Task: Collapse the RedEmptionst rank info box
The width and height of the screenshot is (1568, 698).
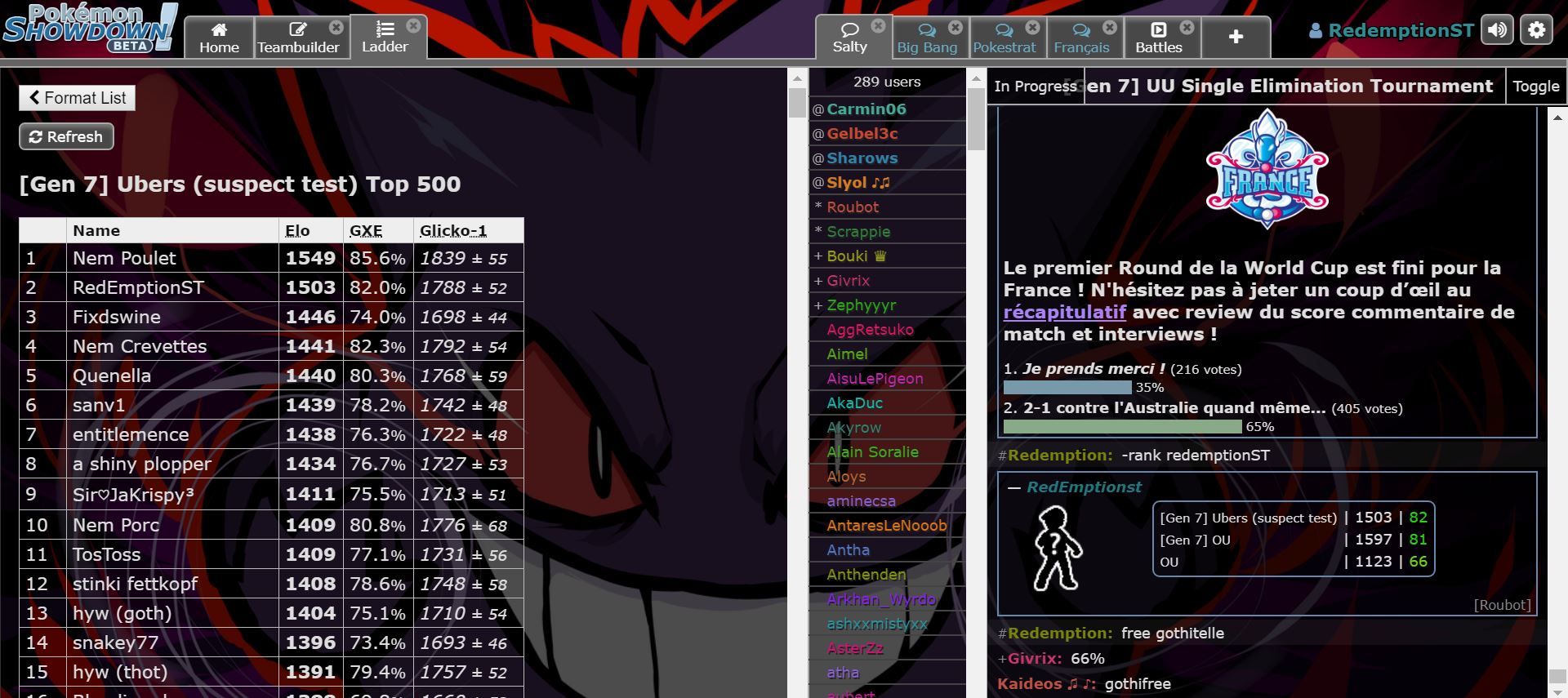Action: [x=1014, y=487]
